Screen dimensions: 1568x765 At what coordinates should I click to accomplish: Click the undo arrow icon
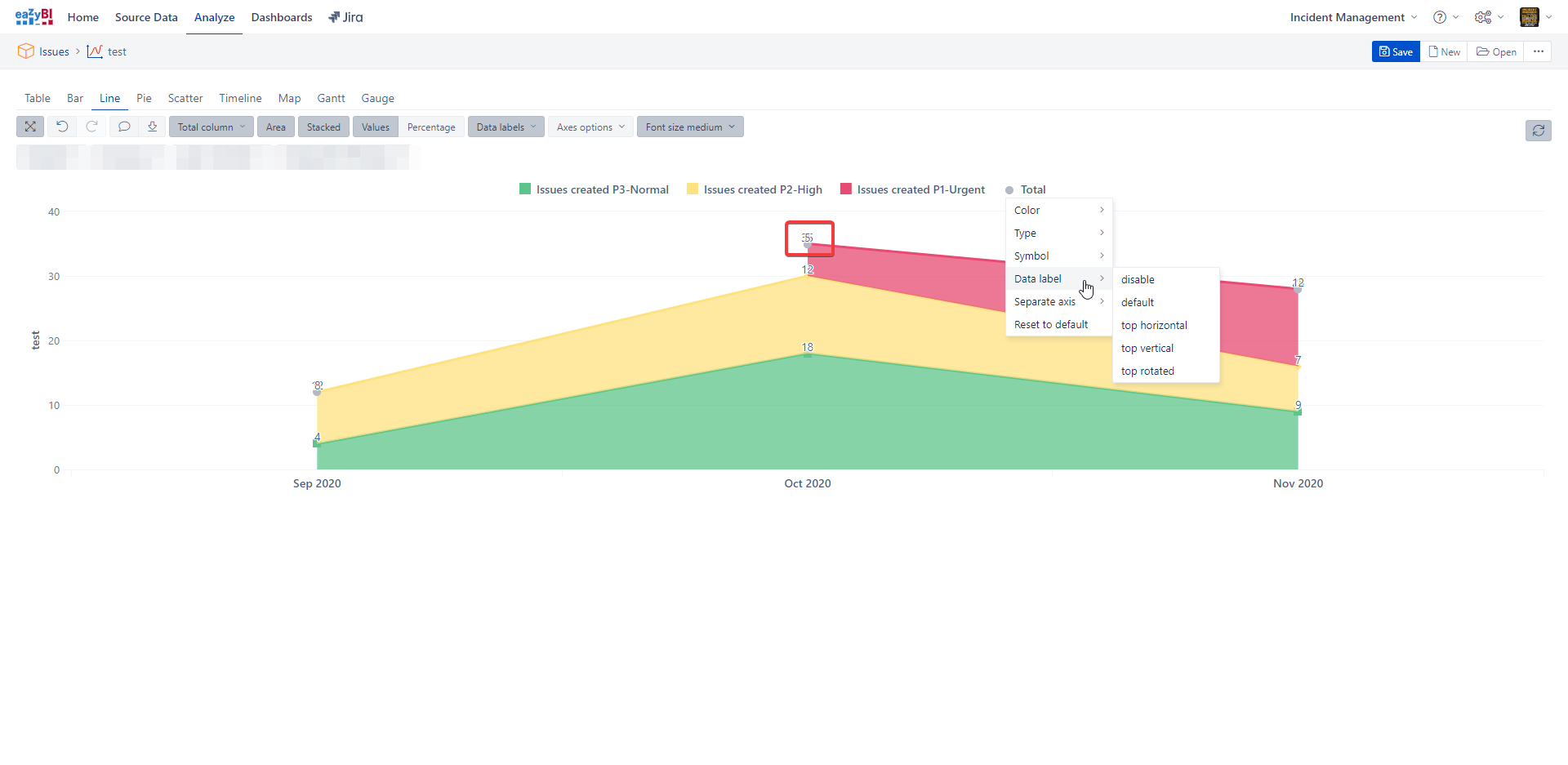(62, 127)
